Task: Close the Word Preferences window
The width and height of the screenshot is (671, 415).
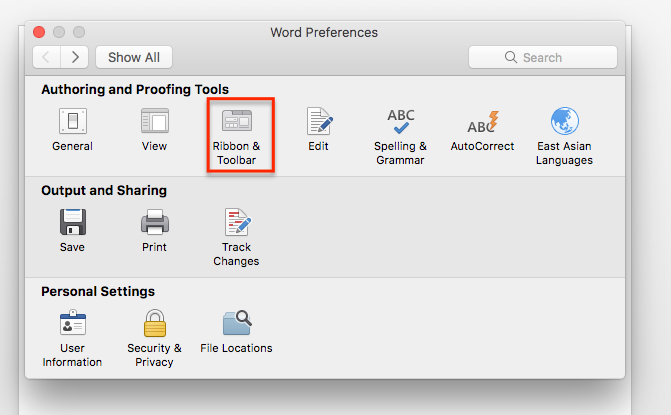Action: (x=40, y=32)
